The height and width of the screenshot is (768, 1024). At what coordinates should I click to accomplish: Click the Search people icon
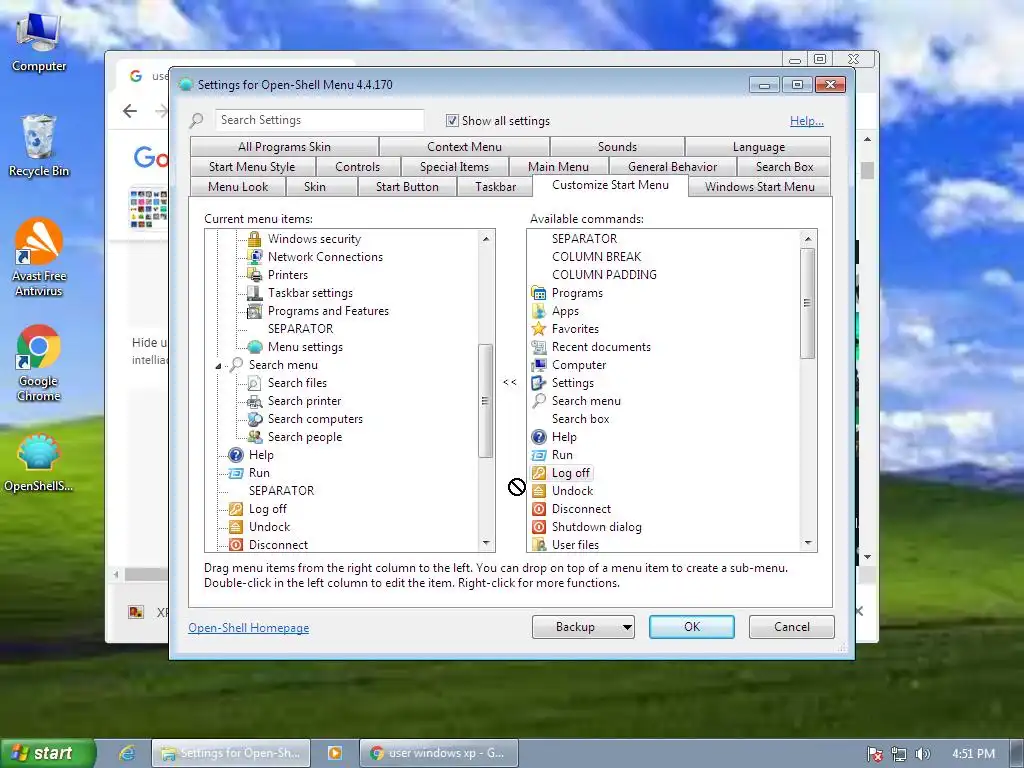(x=255, y=437)
